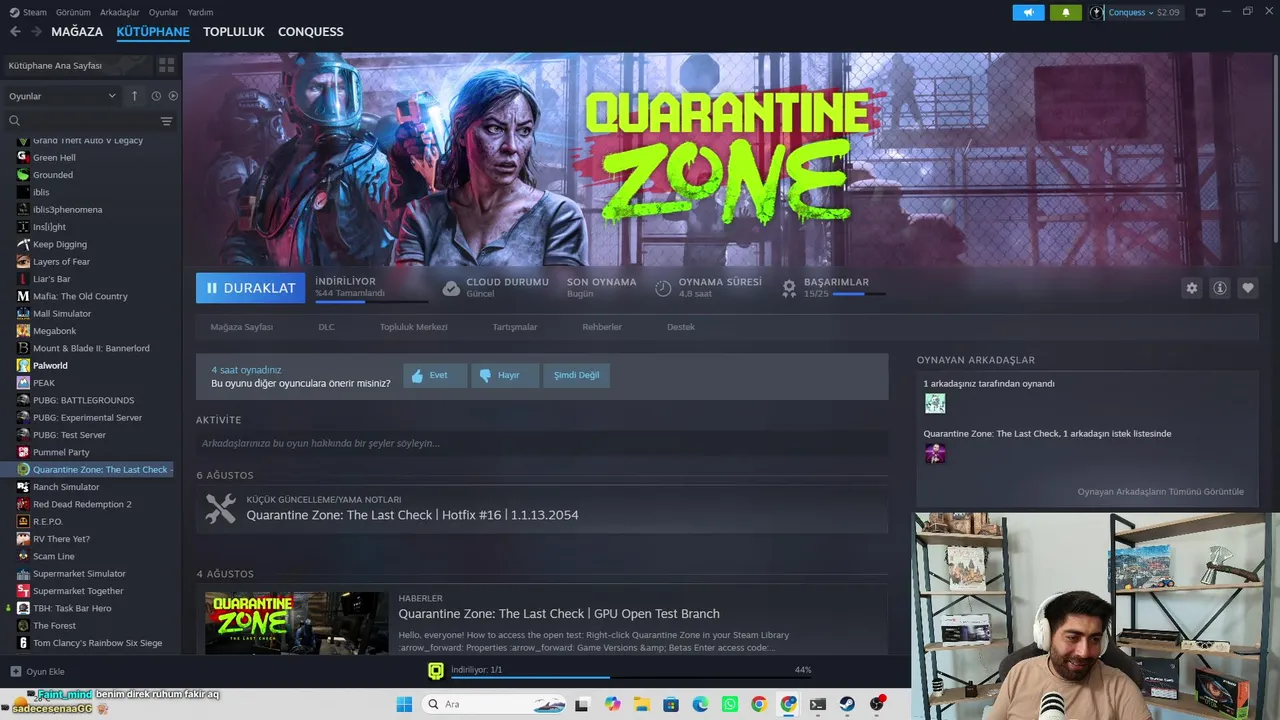1280x720 pixels.
Task: Click the activity post input field
Action: click(x=542, y=443)
